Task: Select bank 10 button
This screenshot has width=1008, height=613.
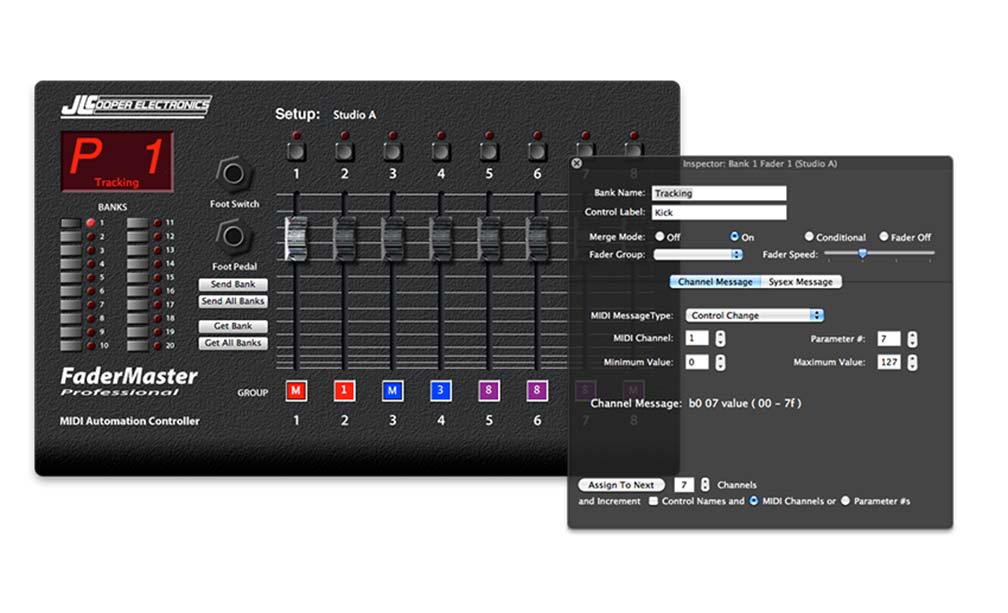Action: (71, 346)
